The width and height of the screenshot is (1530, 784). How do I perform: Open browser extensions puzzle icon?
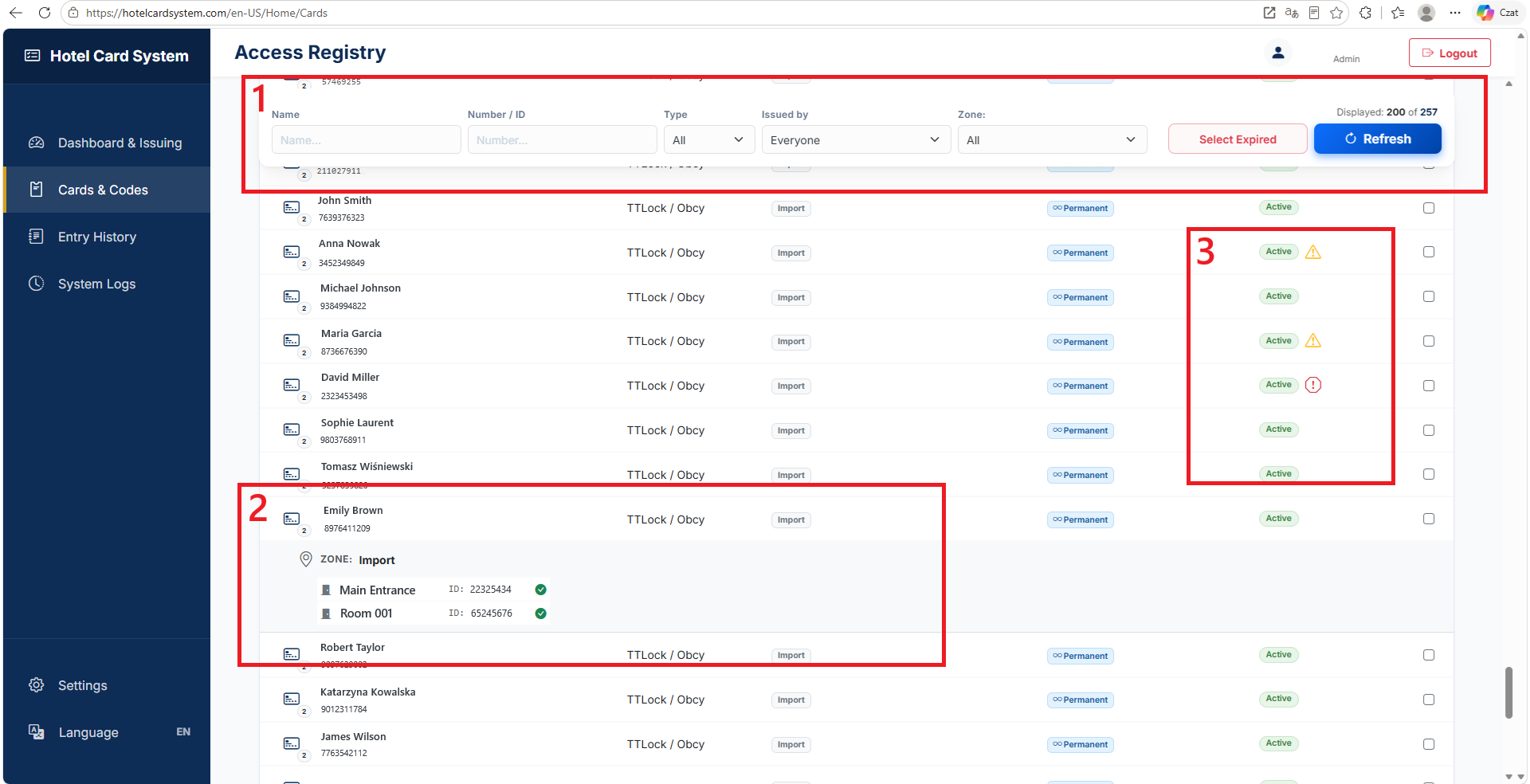click(1365, 13)
